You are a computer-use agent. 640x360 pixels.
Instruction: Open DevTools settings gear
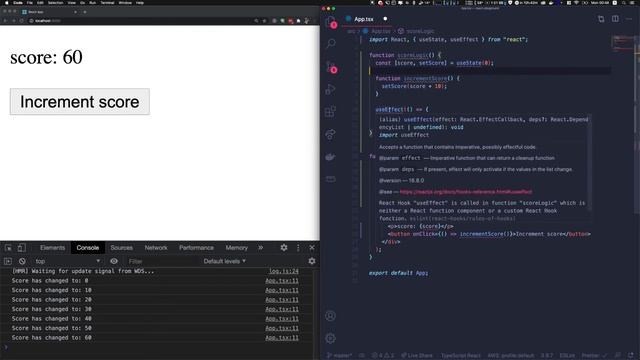coord(284,247)
